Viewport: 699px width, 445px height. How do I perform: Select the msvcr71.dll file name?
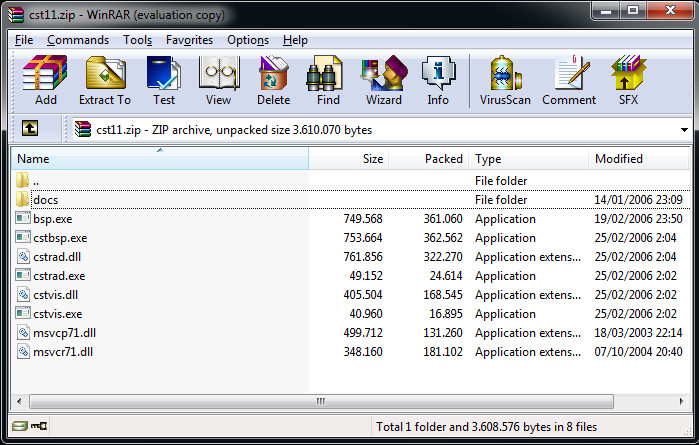pos(63,352)
